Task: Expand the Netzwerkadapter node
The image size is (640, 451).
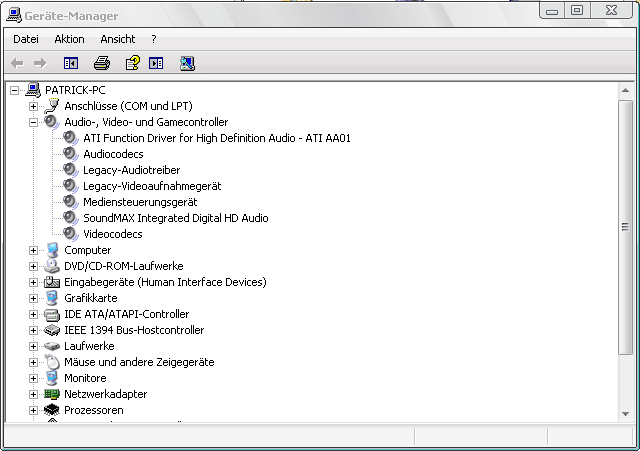Action: [x=33, y=394]
